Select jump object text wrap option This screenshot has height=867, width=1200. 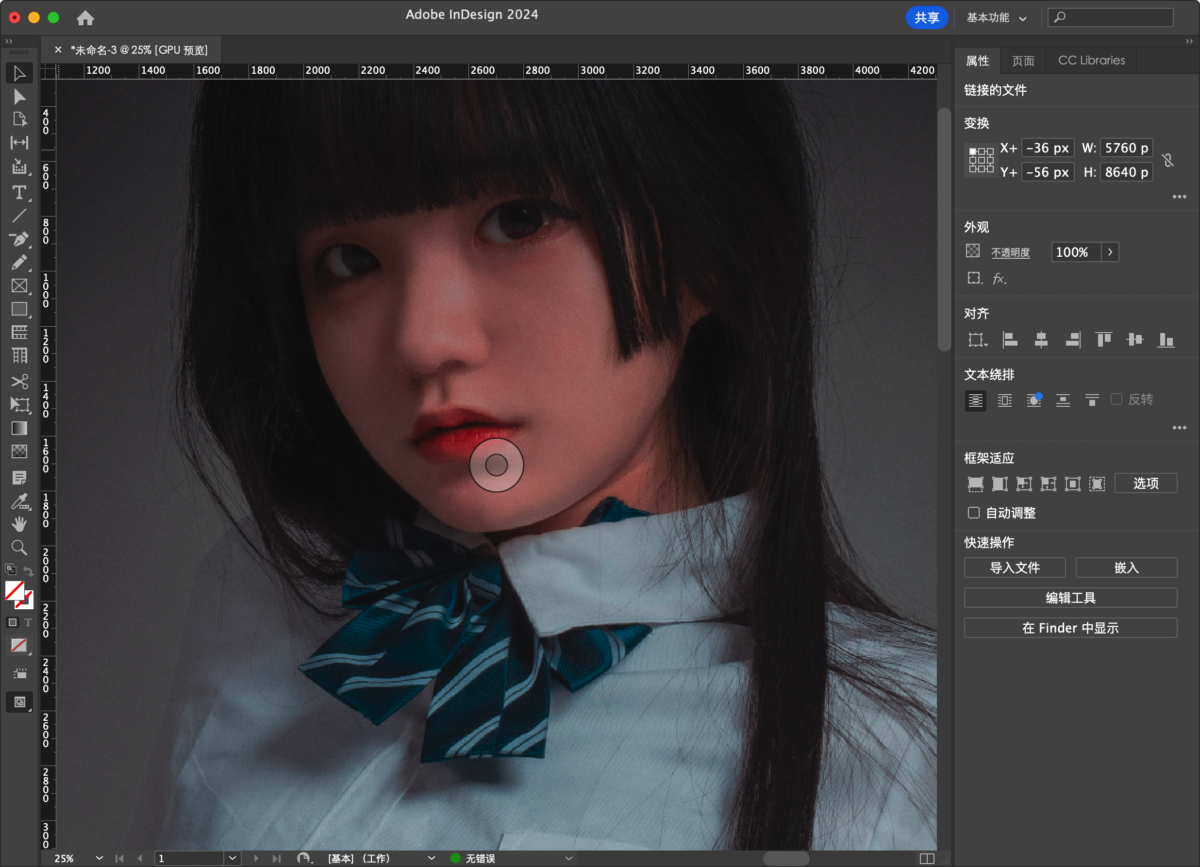pos(1063,400)
